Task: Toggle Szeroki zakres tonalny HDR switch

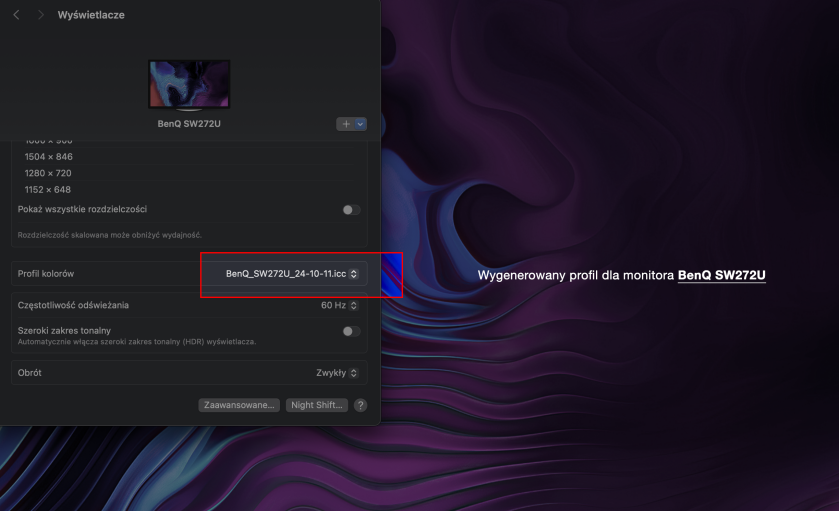Action: click(x=351, y=331)
